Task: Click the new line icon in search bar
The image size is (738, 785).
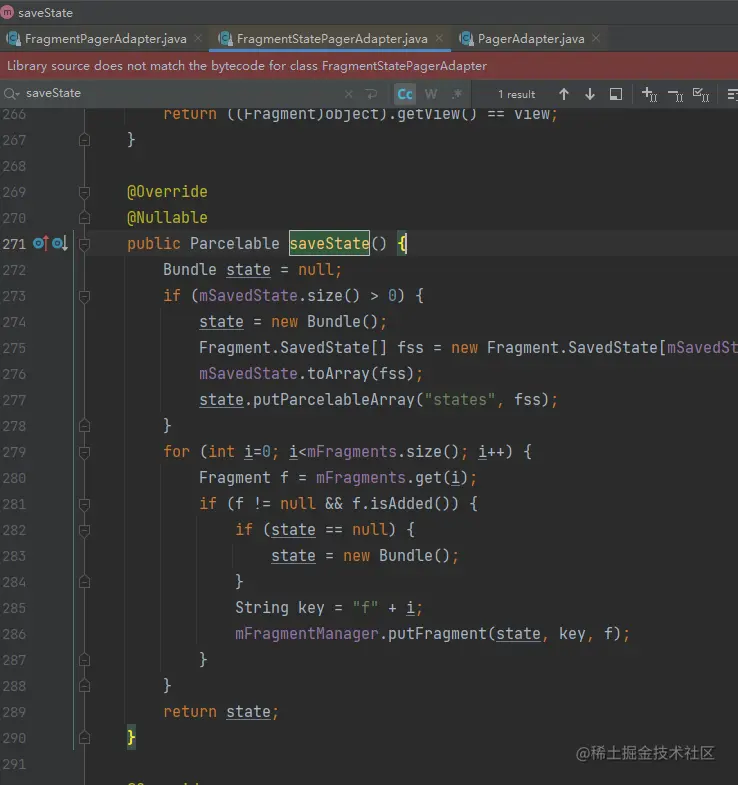Action: [371, 94]
